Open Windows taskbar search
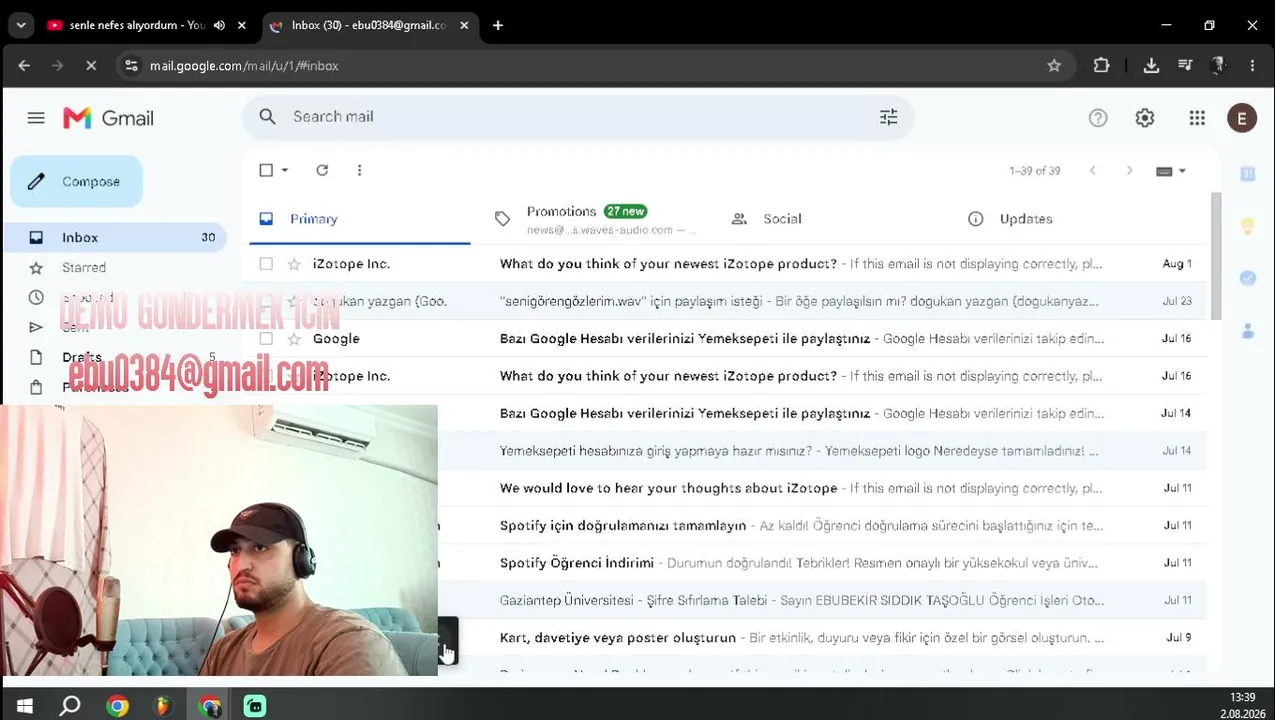Screen dimensions: 1275x720 pyautogui.click(x=70, y=706)
